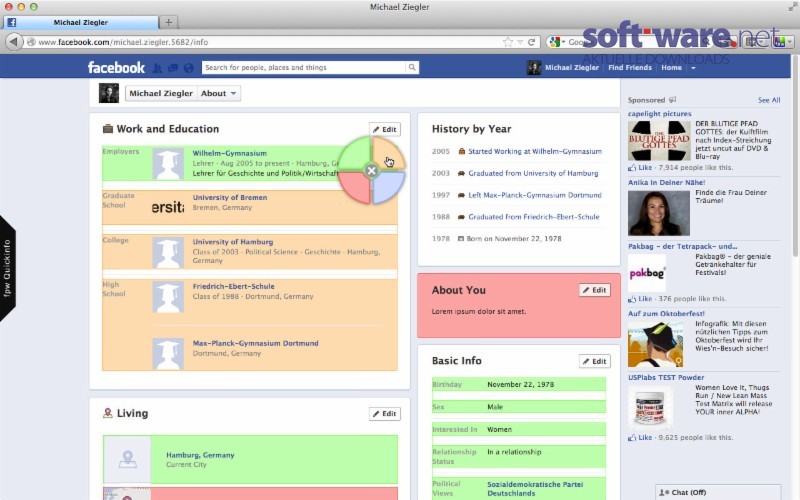Edit the About You section
Screen dimensions: 800x500
[x=594, y=290]
